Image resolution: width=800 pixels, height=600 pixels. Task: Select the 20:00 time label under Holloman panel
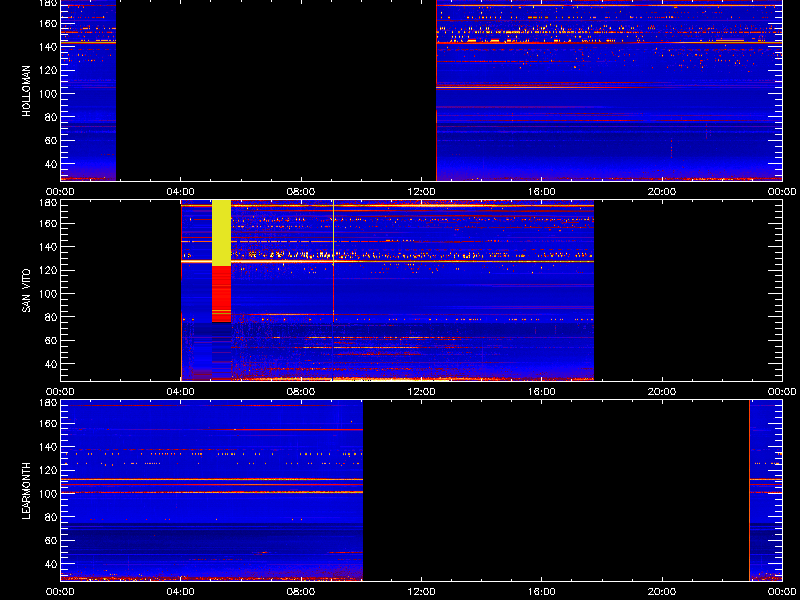click(662, 192)
